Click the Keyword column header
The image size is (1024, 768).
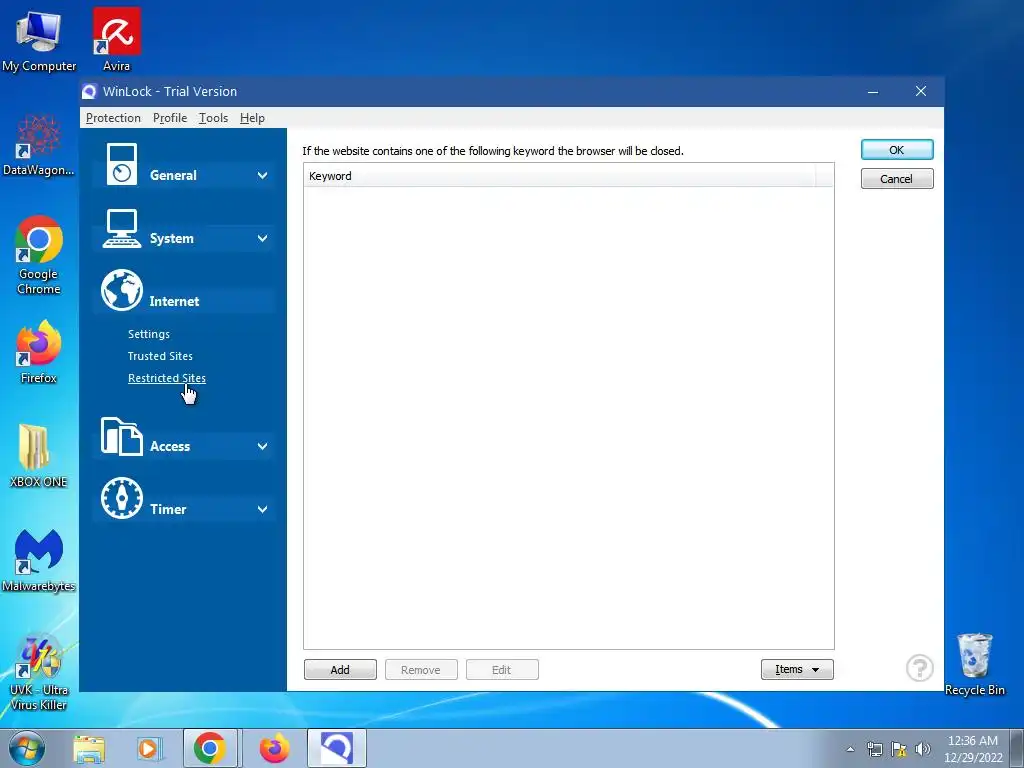pyautogui.click(x=560, y=176)
